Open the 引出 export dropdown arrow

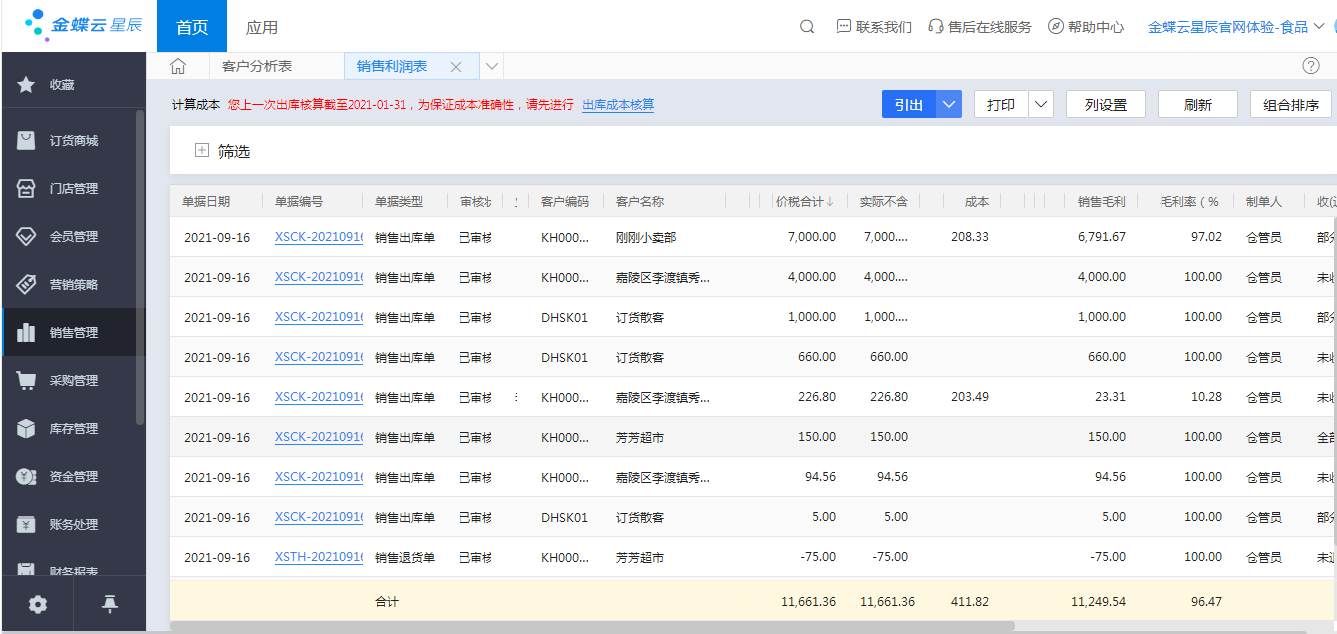(x=949, y=104)
